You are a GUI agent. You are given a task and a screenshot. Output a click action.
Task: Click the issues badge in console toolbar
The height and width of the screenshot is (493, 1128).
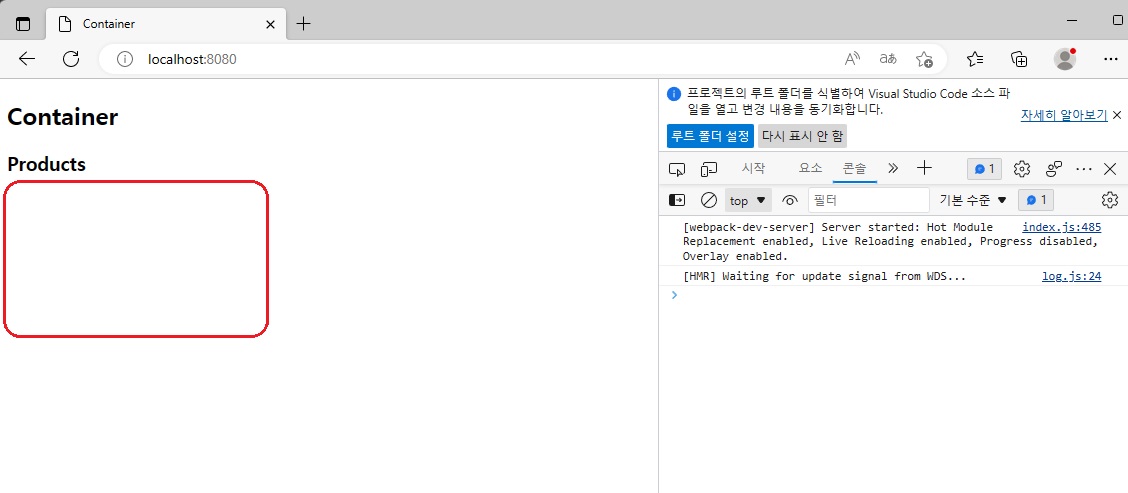(1036, 200)
